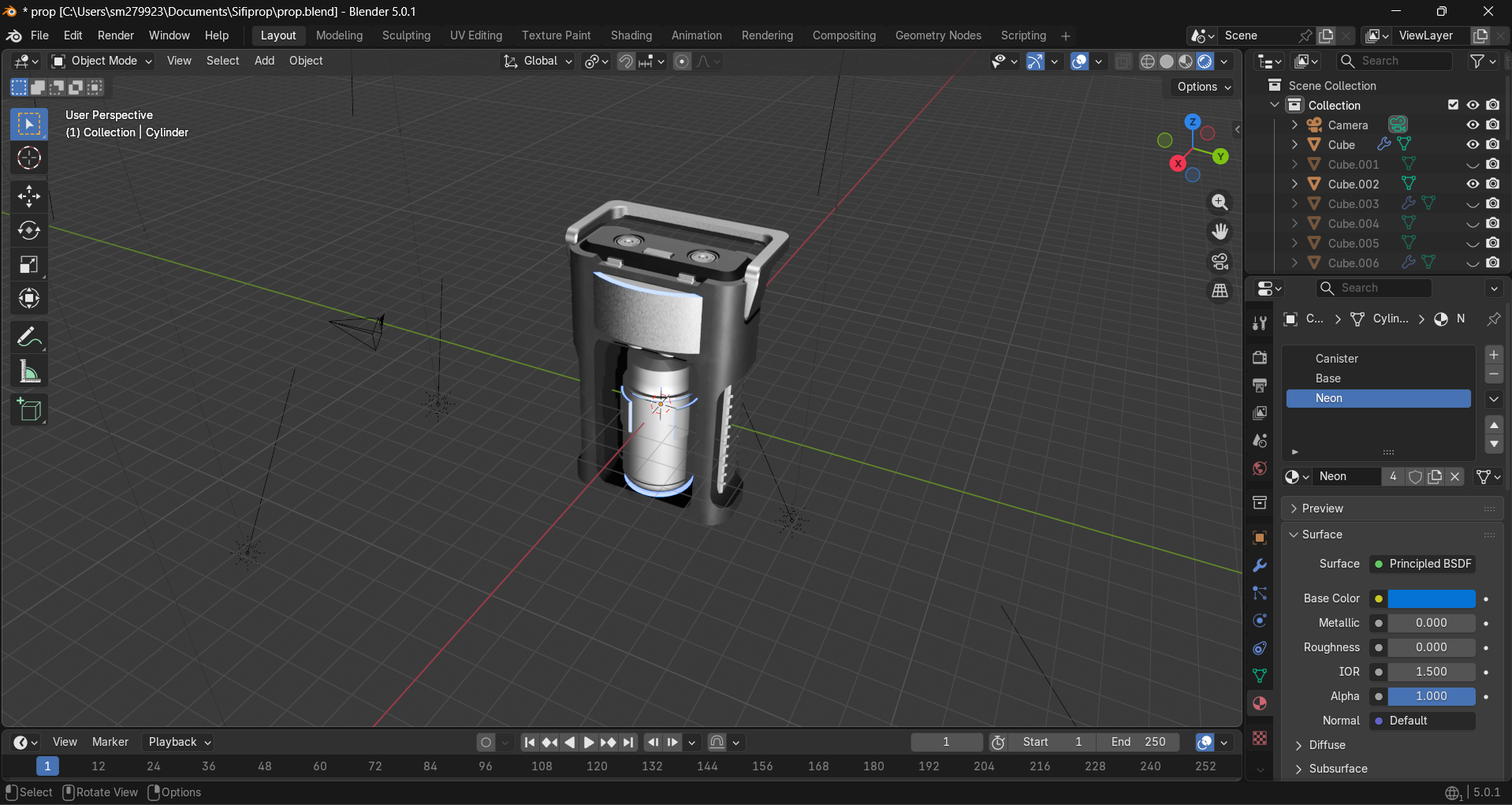Toggle render camera icon for Cube.001
Viewport: 1512px width, 805px height.
(1493, 164)
